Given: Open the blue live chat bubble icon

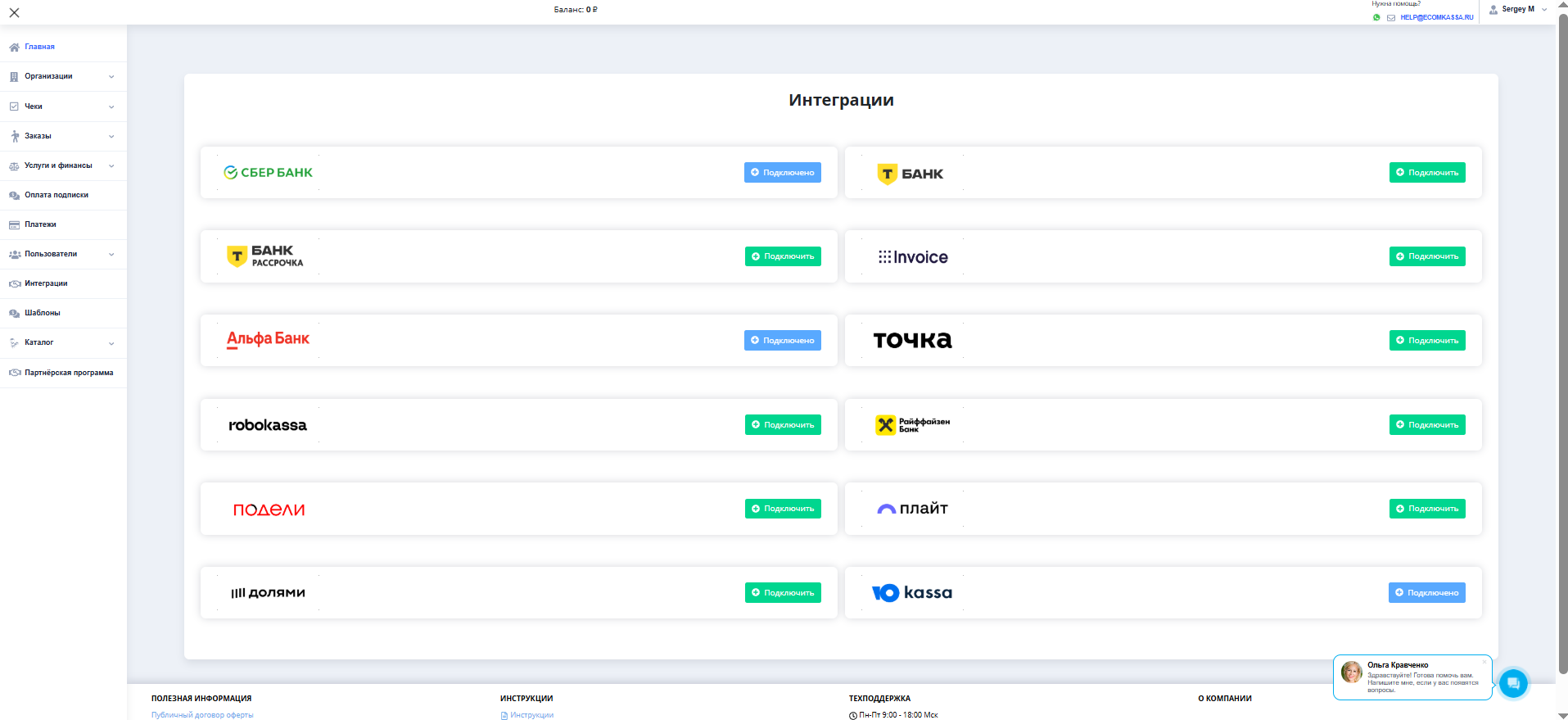Looking at the screenshot, I should click(x=1513, y=683).
